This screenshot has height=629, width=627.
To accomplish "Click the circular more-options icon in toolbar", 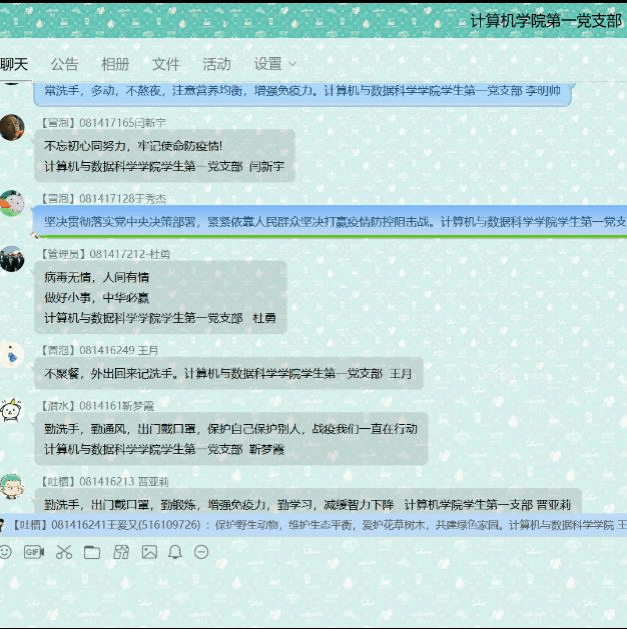I will tap(201, 552).
